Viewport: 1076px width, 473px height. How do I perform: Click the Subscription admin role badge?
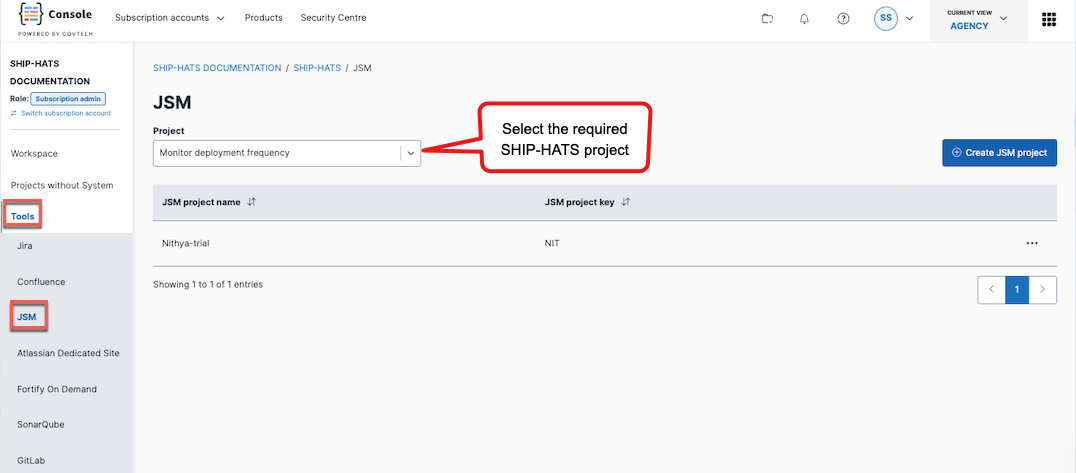68,99
